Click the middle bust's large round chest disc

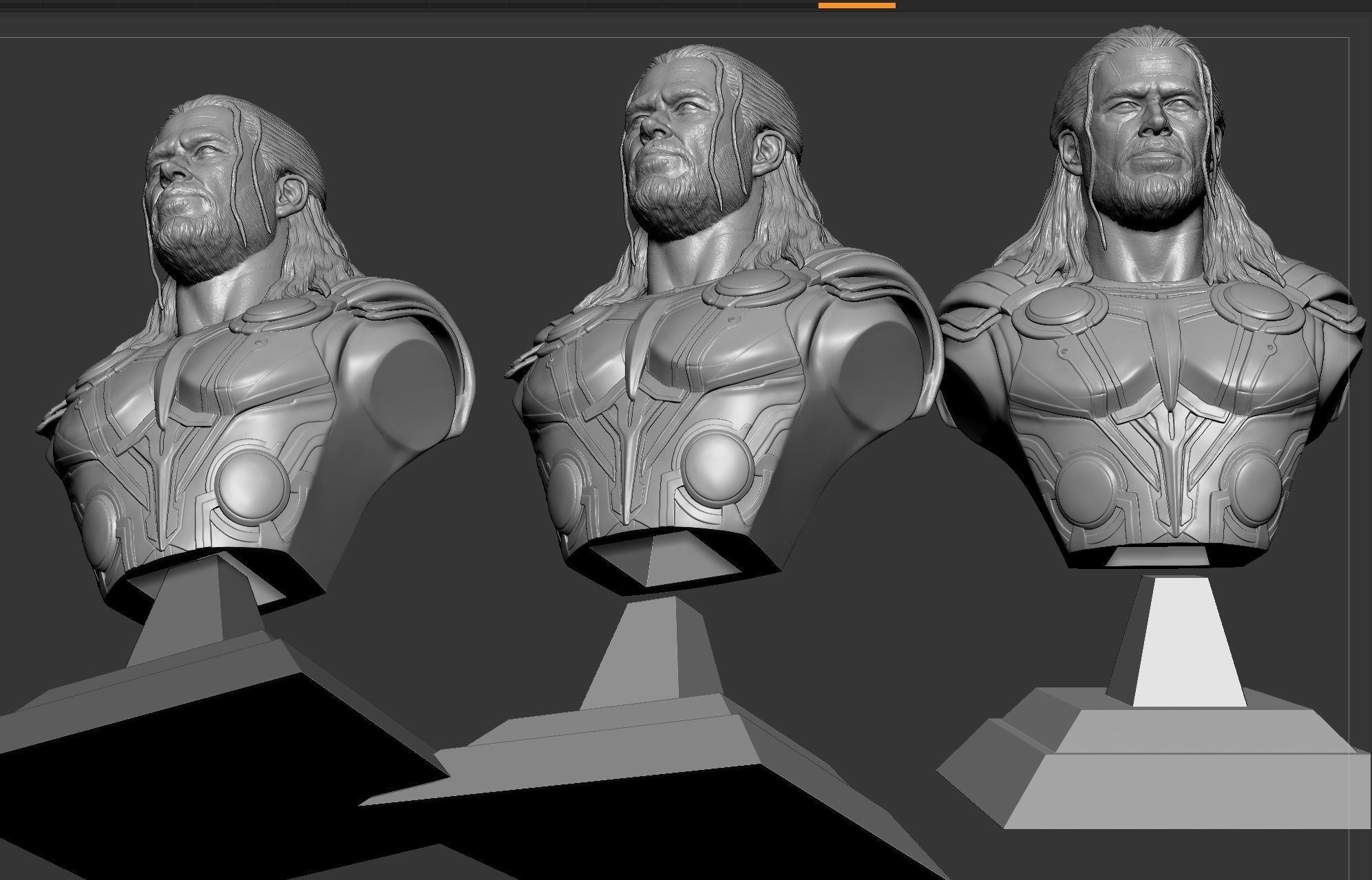tap(716, 466)
